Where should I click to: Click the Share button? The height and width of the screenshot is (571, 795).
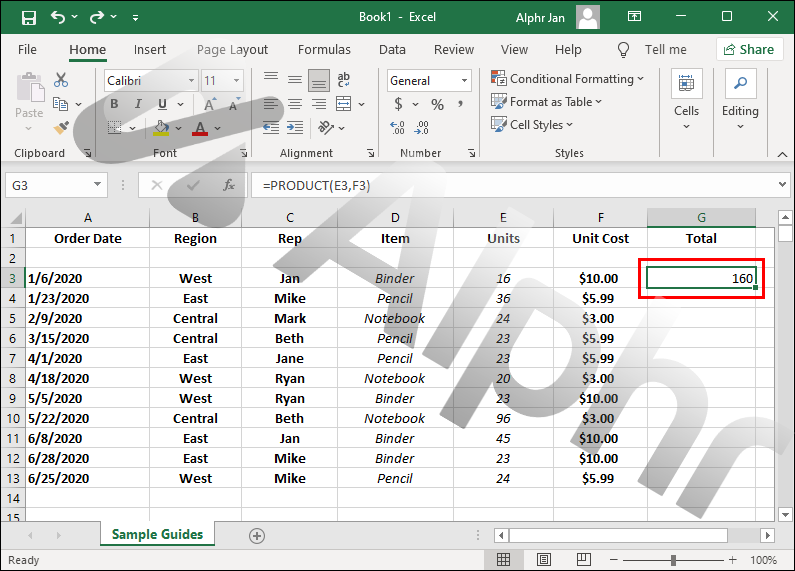[x=749, y=50]
